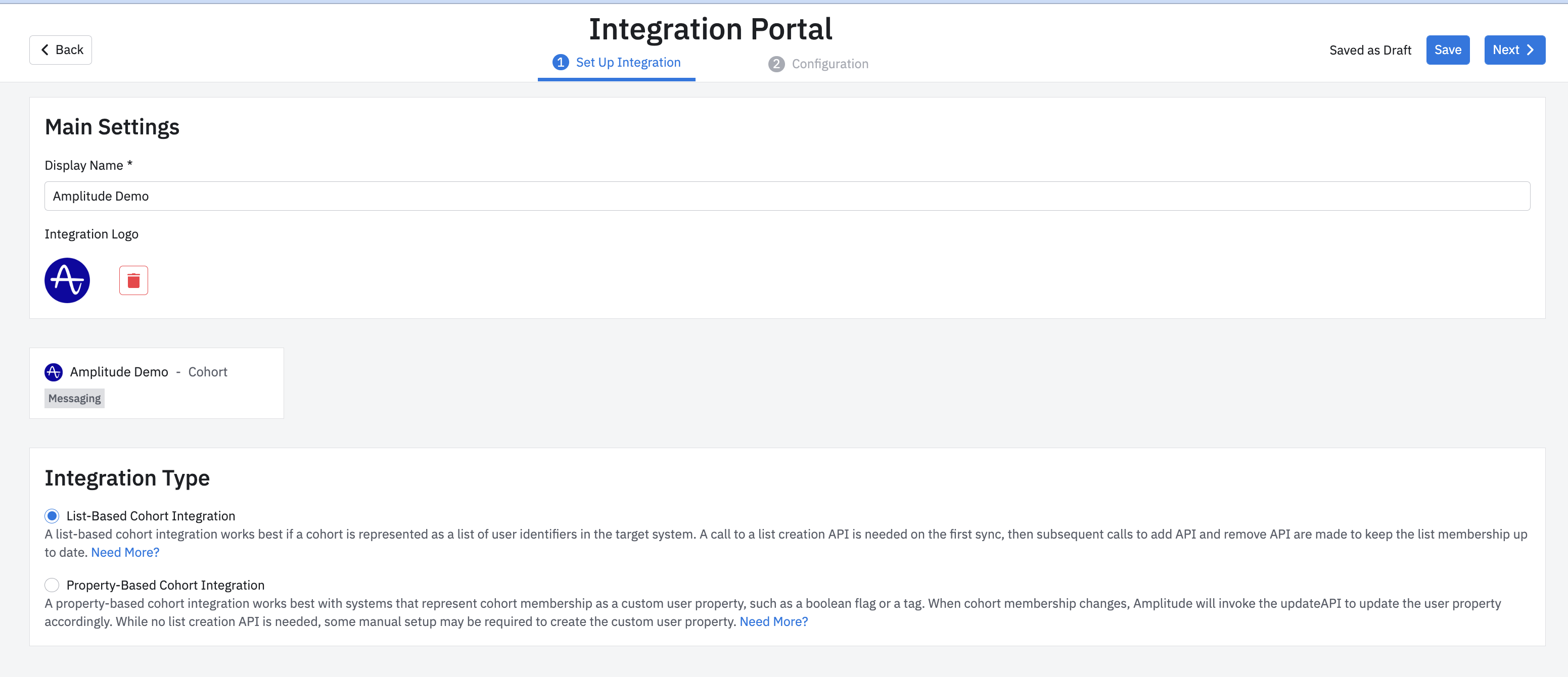This screenshot has height=677, width=1568.
Task: Switch to the Configuration tab
Action: [829, 64]
